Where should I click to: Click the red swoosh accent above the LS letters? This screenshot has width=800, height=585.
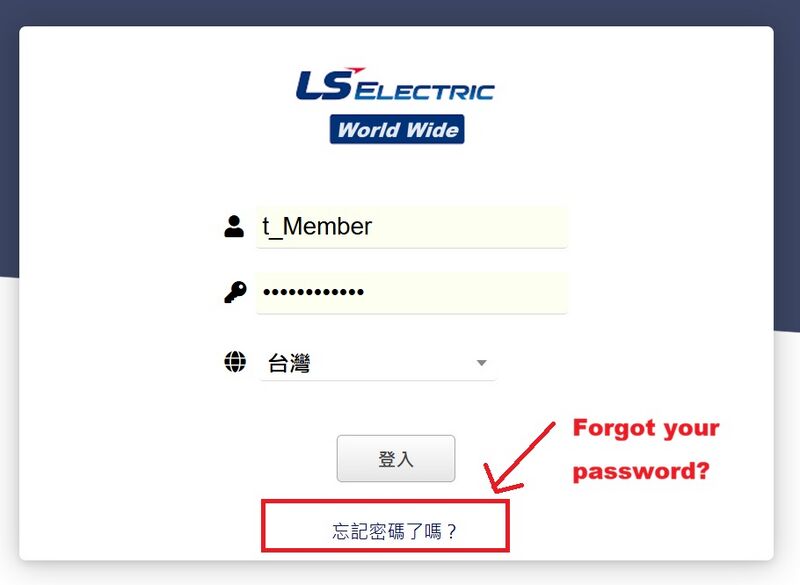[355, 69]
